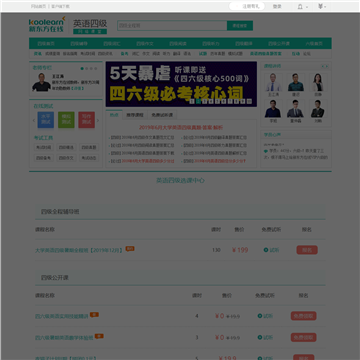Open the bell notifications dropdown
This screenshot has height=360, width=360.
click(302, 6)
